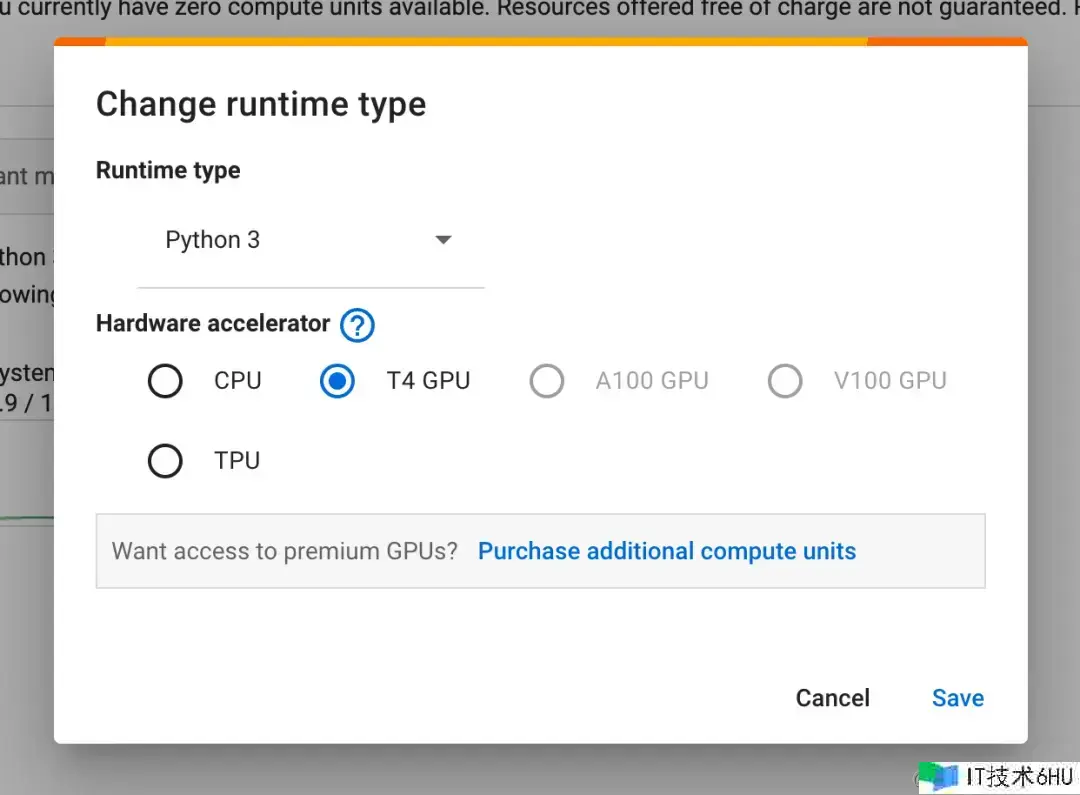Image resolution: width=1080 pixels, height=795 pixels.
Task: Select the CPU radio button
Action: pyautogui.click(x=165, y=381)
